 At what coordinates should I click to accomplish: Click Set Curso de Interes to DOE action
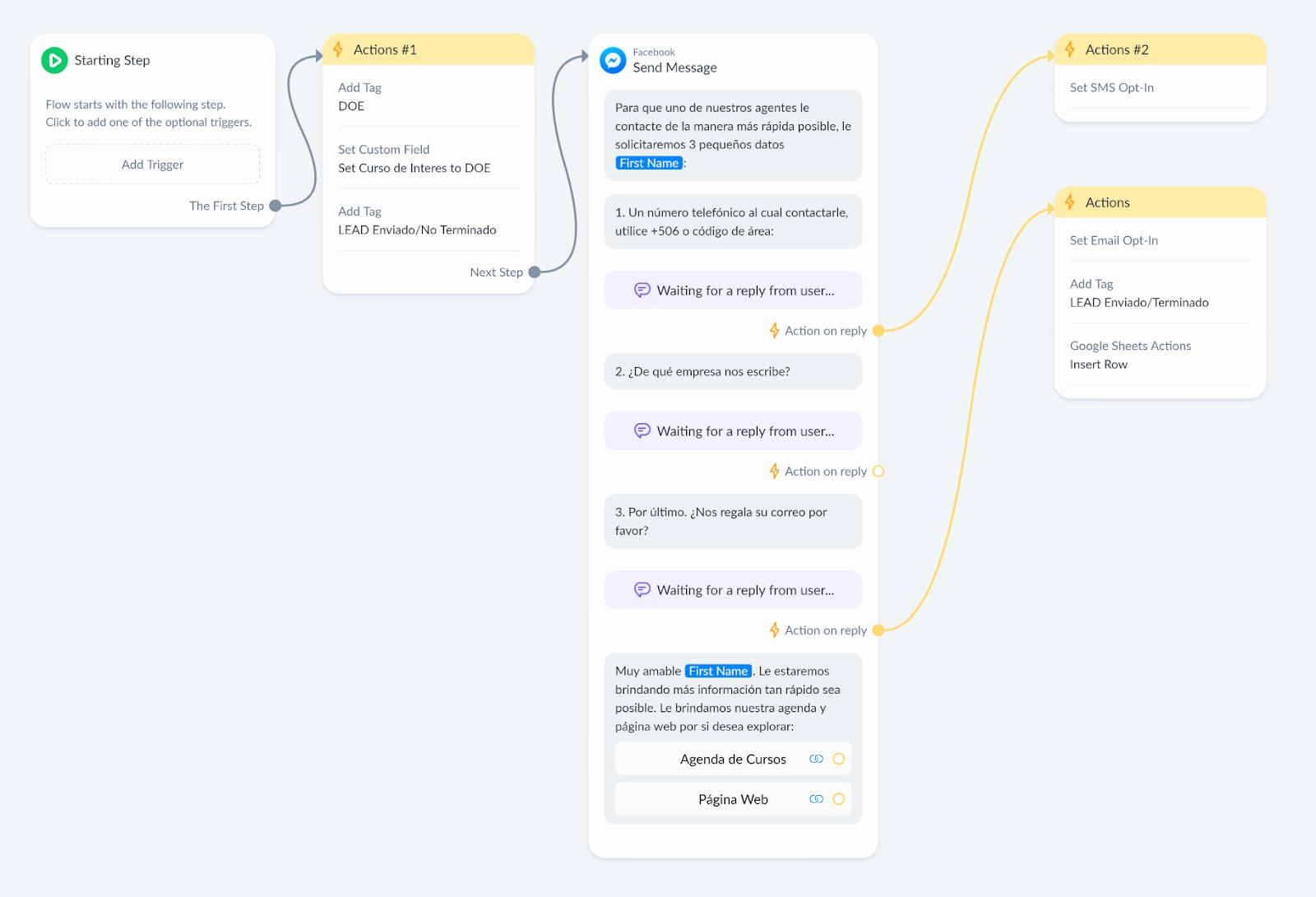pos(429,159)
